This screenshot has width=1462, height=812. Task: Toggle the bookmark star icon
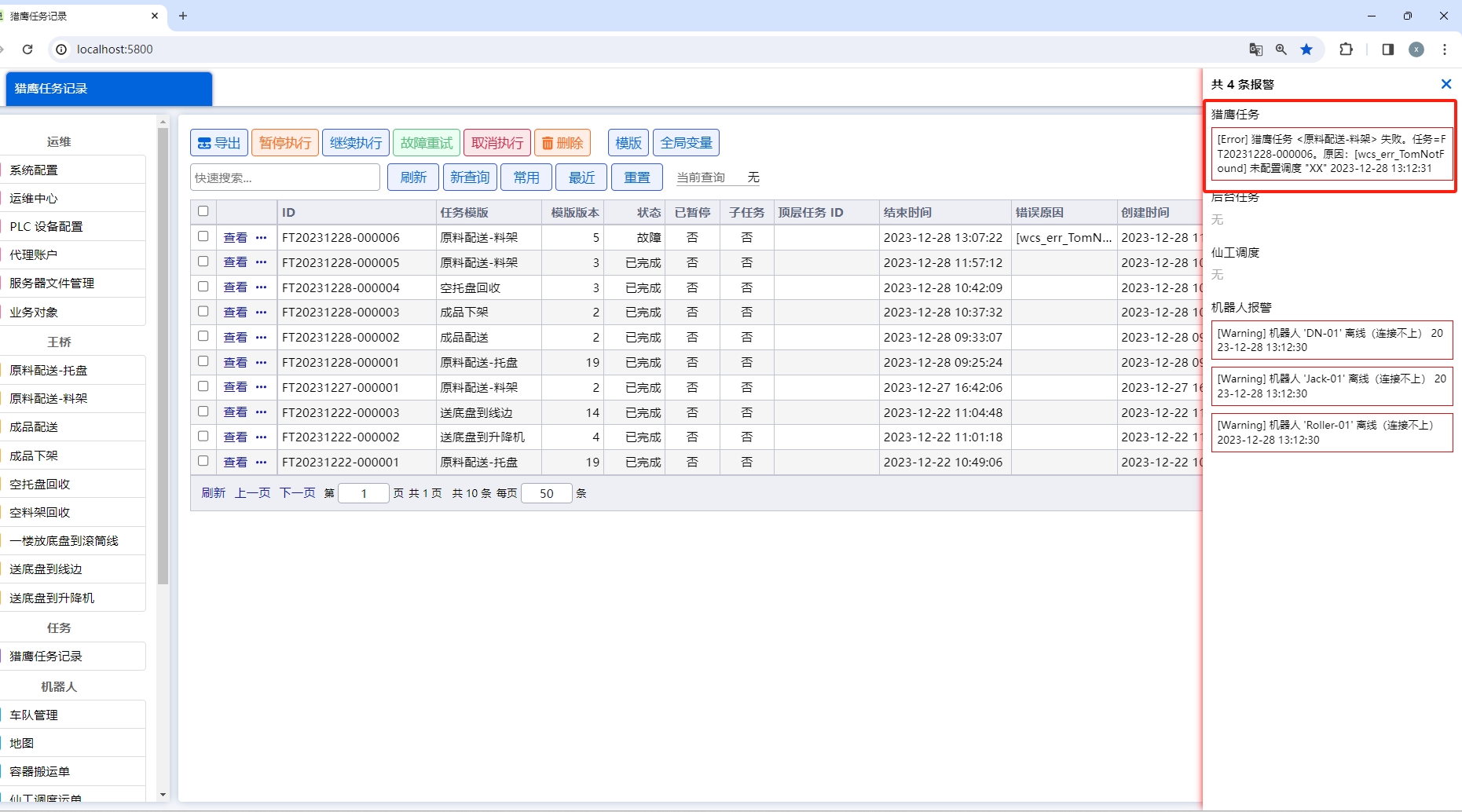(1306, 49)
